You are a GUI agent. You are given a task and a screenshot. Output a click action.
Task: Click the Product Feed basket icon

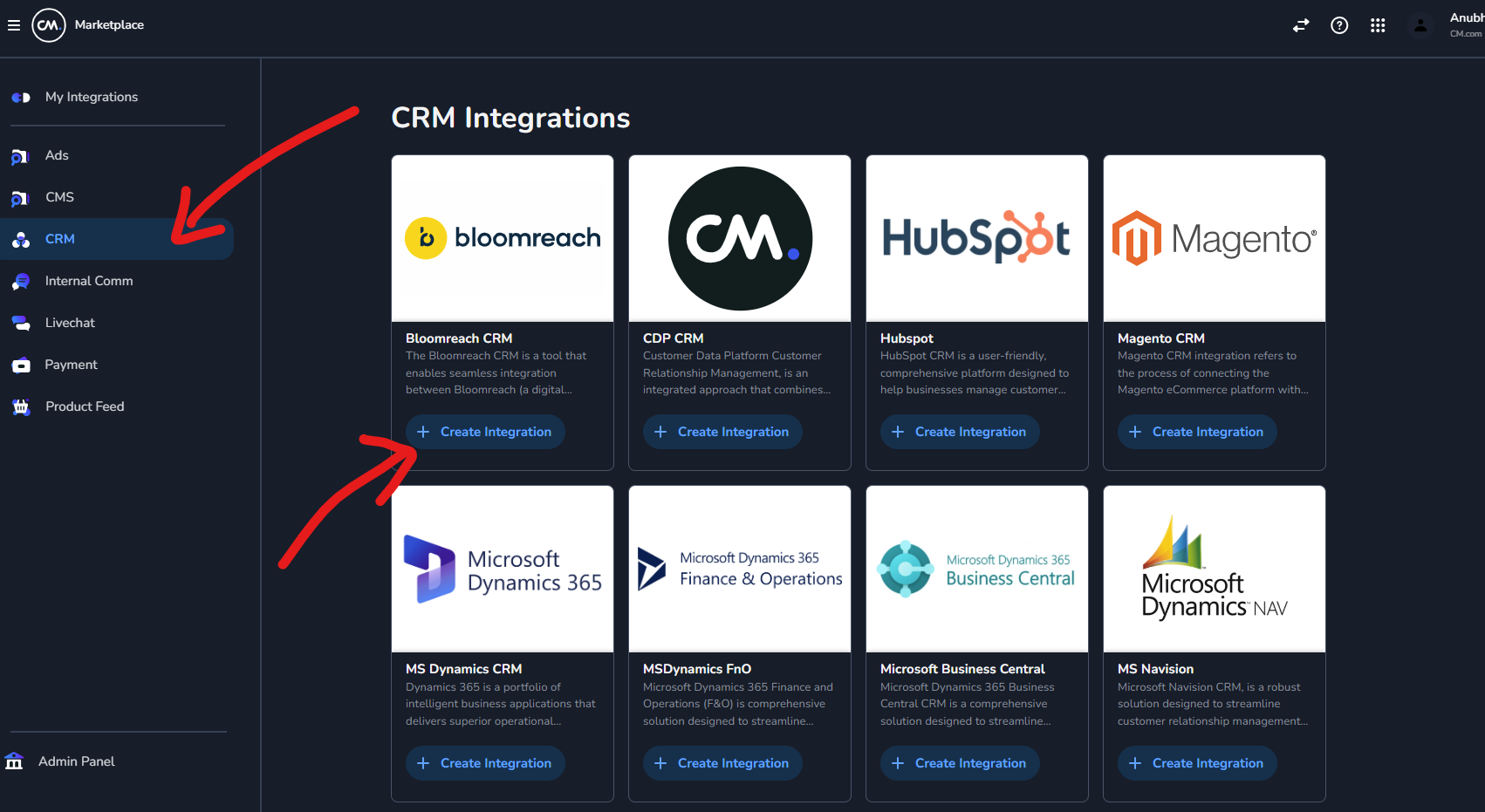coord(21,406)
